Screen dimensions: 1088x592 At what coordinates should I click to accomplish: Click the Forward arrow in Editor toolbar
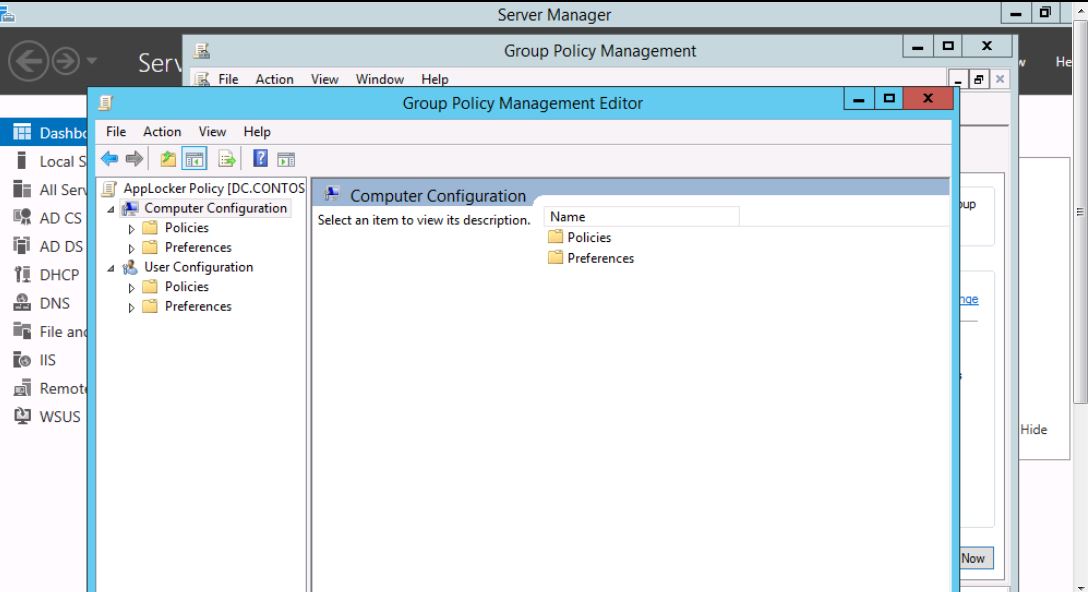point(135,159)
